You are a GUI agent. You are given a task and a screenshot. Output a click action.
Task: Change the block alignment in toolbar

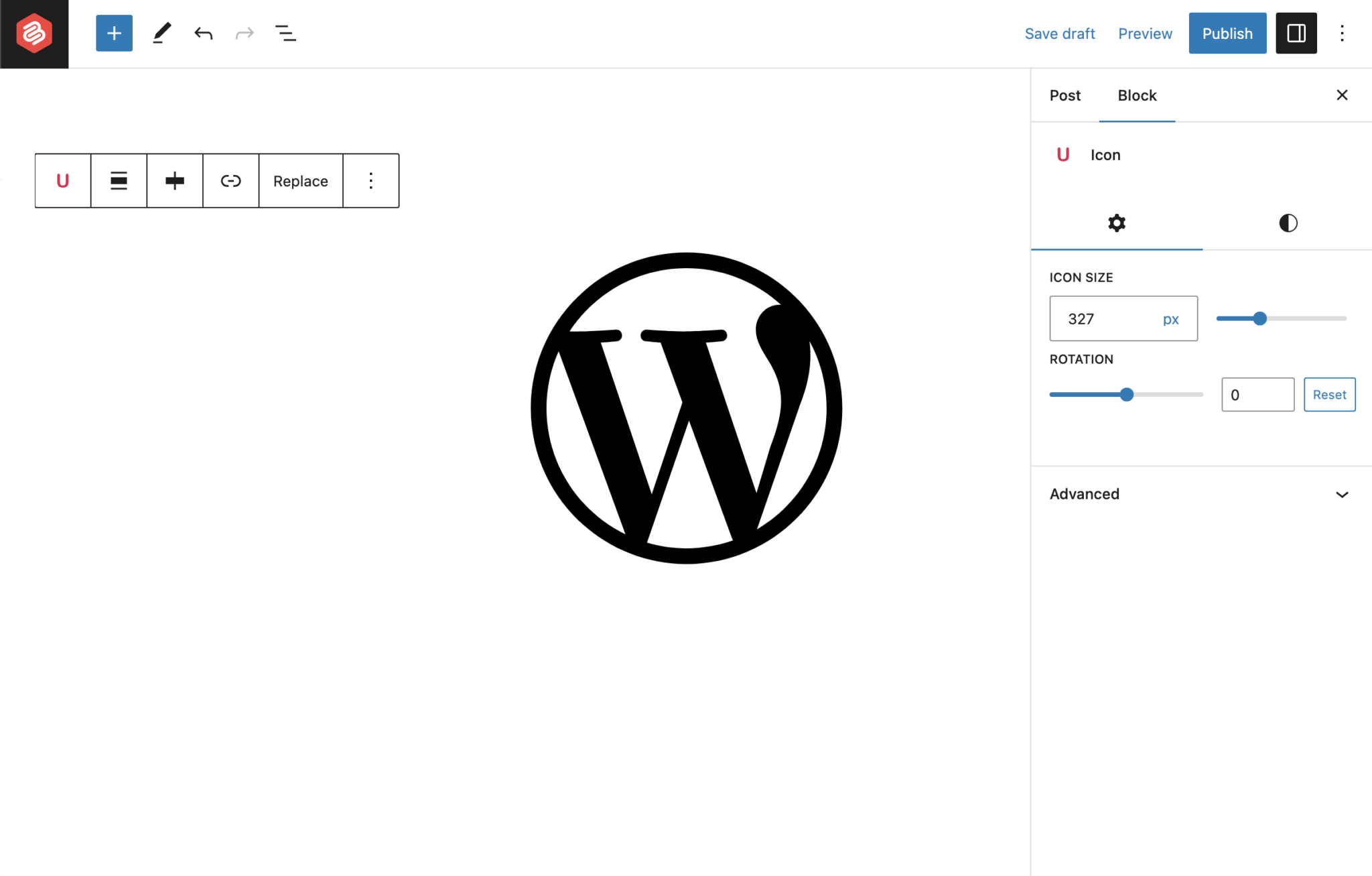click(x=119, y=180)
